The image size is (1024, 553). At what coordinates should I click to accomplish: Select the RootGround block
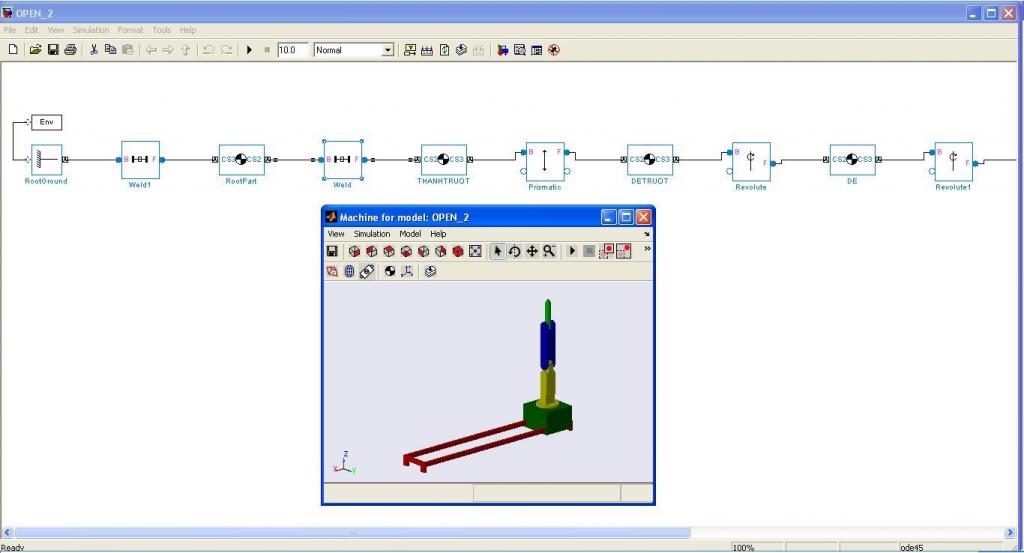46,159
